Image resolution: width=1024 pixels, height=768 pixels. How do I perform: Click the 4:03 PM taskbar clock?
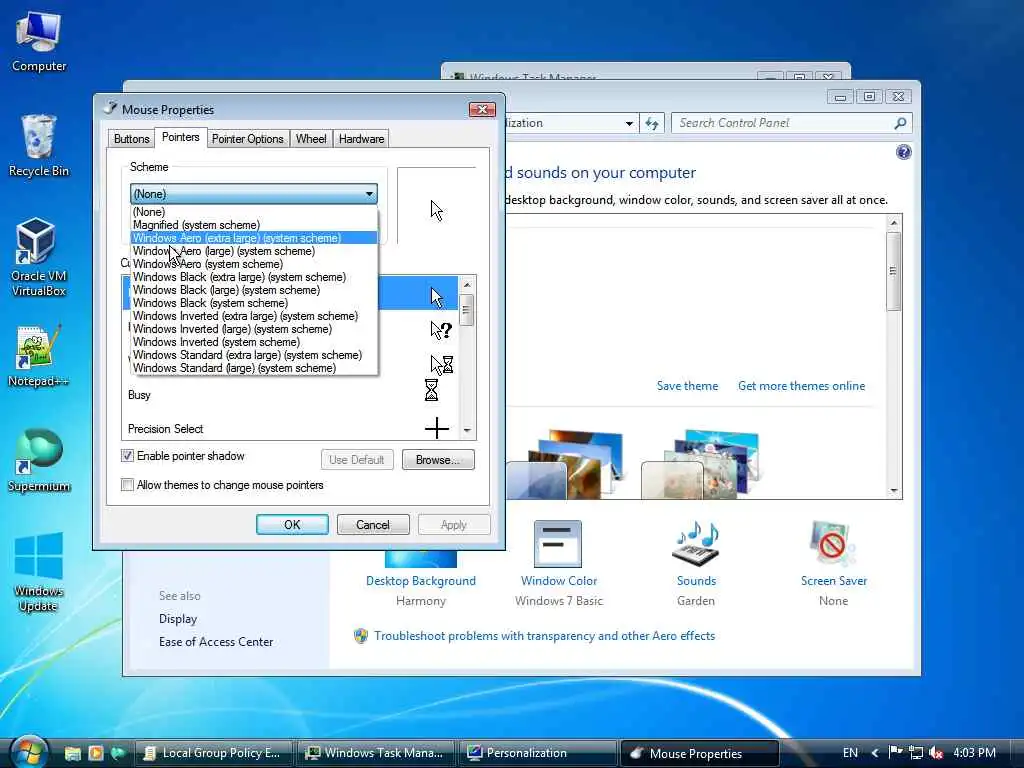point(974,753)
